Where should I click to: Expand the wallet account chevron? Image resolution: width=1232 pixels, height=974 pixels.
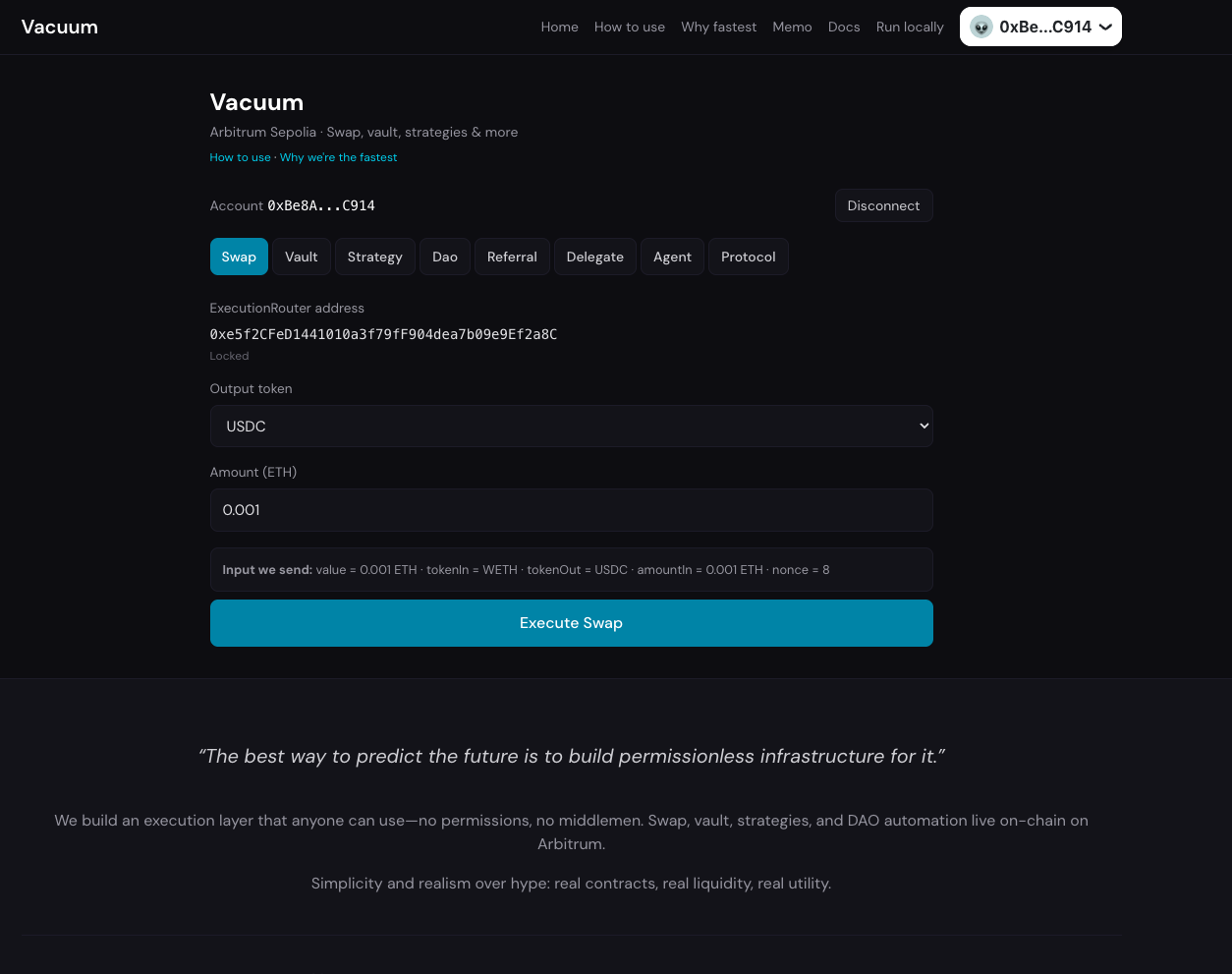pos(1105,28)
